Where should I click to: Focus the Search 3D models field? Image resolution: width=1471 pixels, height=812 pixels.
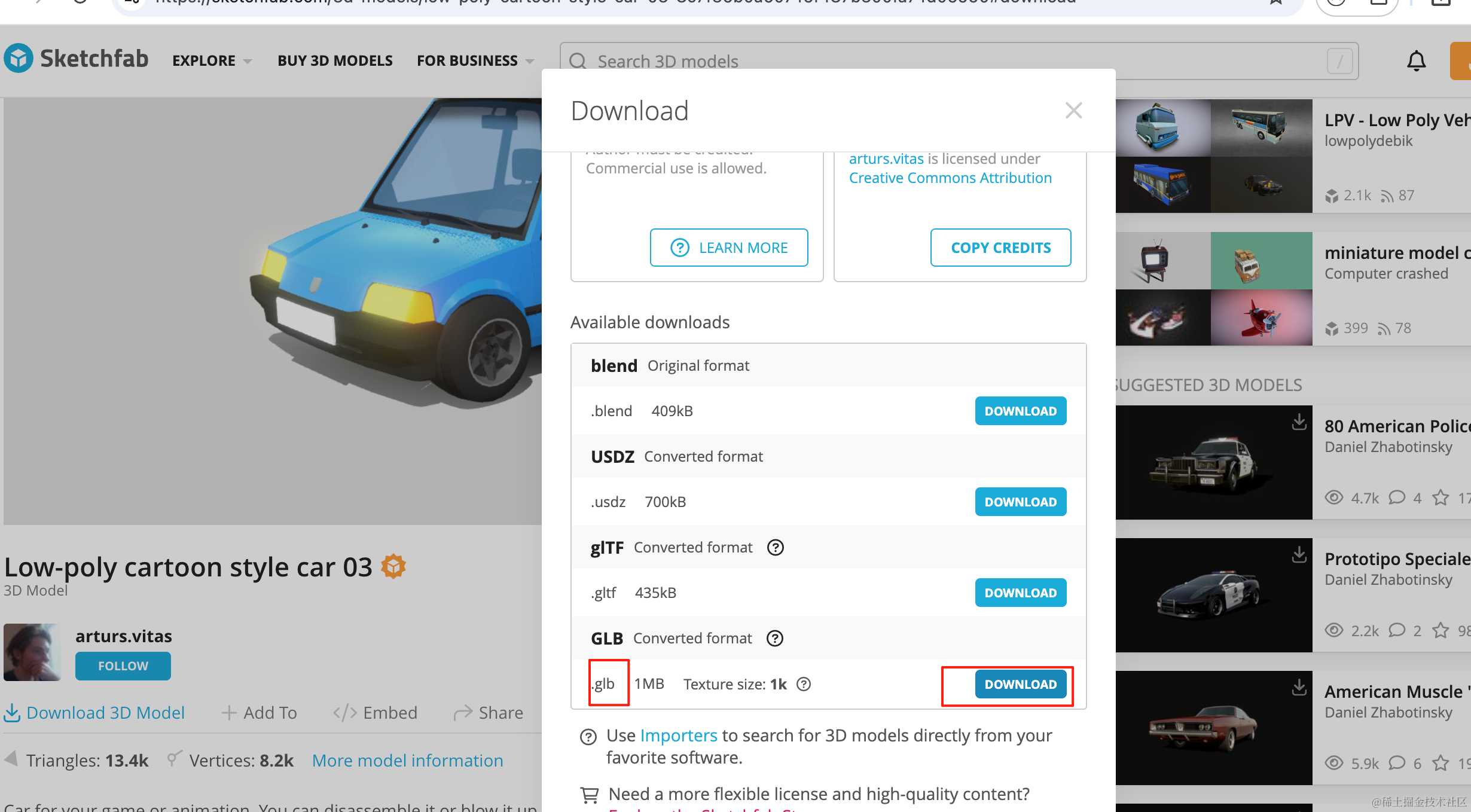click(x=959, y=61)
